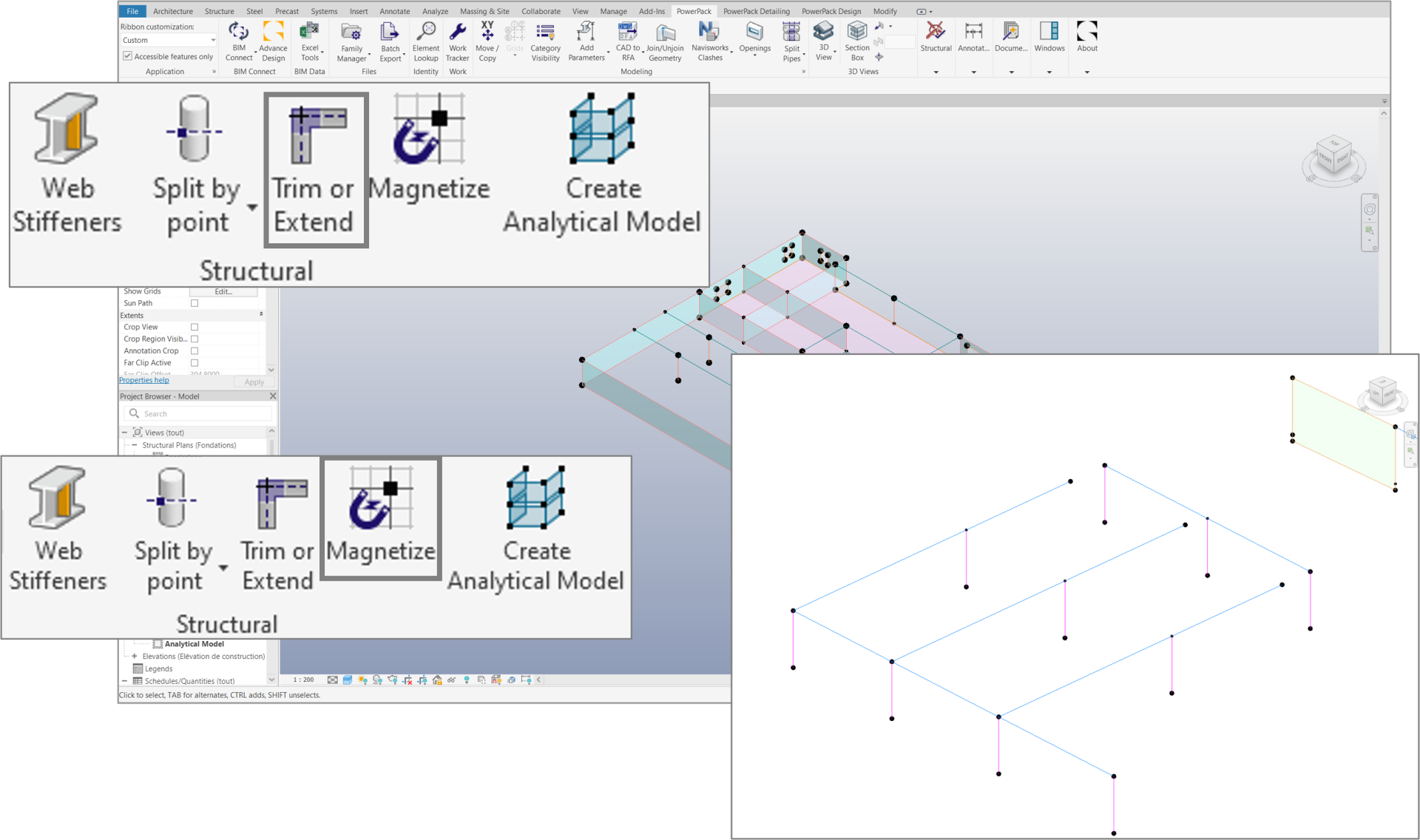Viewport: 1420px width, 840px height.
Task: Open the Annotat... ribbon panel
Action: pos(973,37)
